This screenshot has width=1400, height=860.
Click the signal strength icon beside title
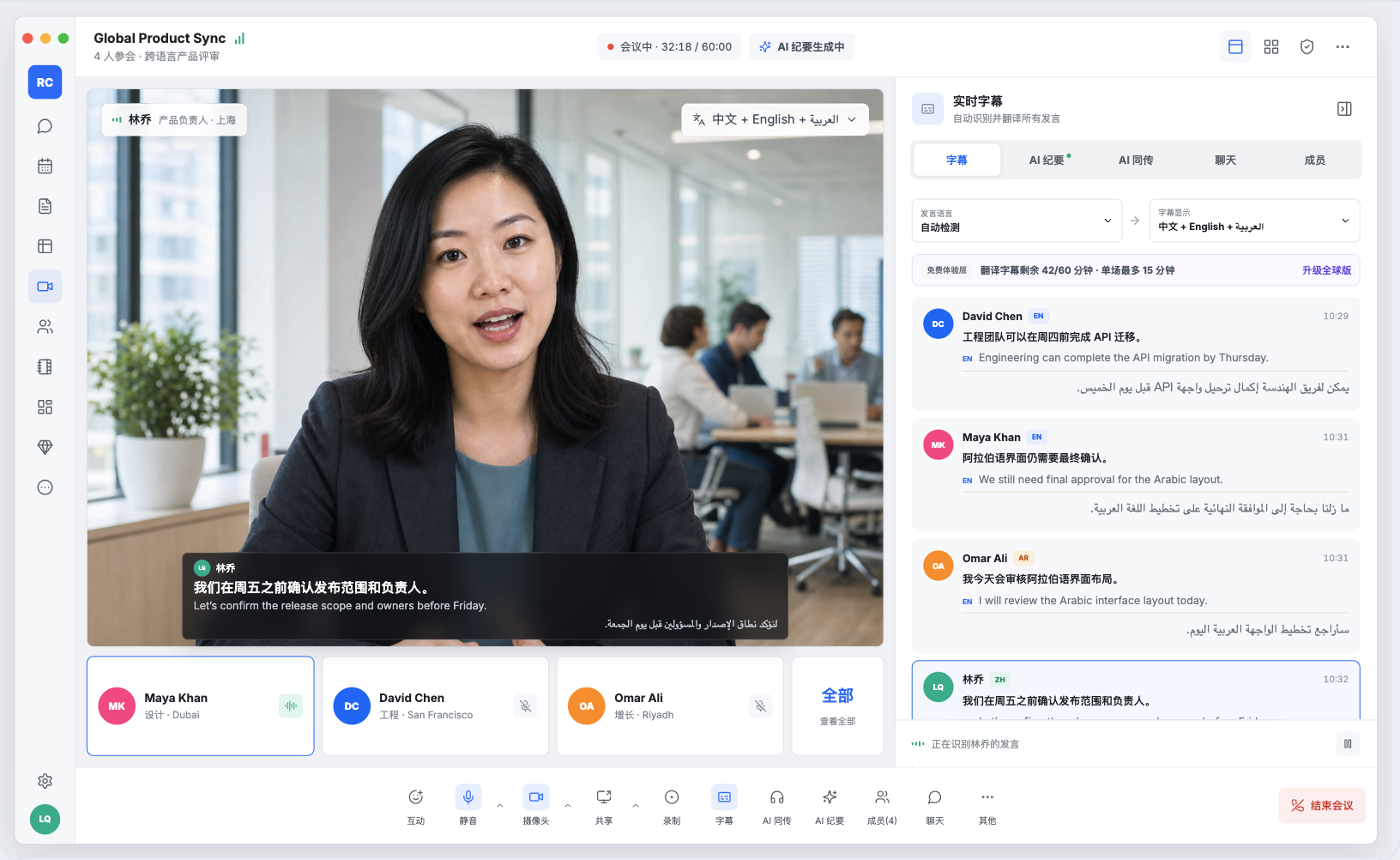click(x=239, y=39)
